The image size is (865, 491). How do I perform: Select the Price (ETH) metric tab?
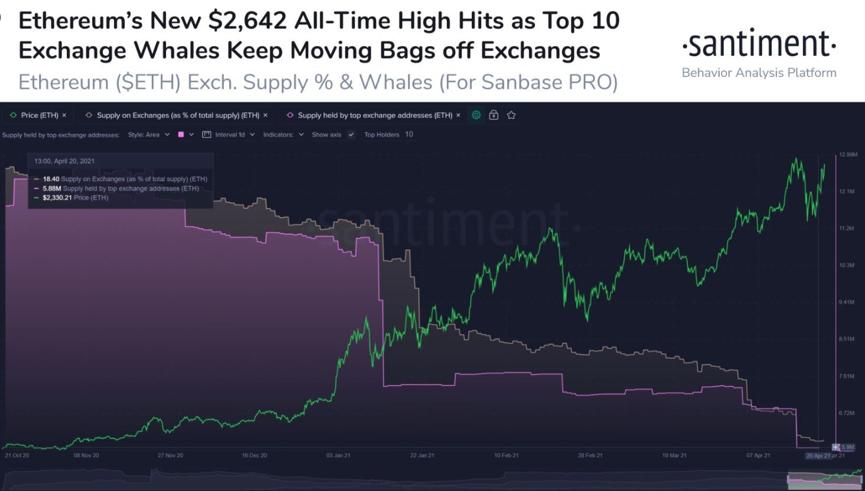[40, 115]
